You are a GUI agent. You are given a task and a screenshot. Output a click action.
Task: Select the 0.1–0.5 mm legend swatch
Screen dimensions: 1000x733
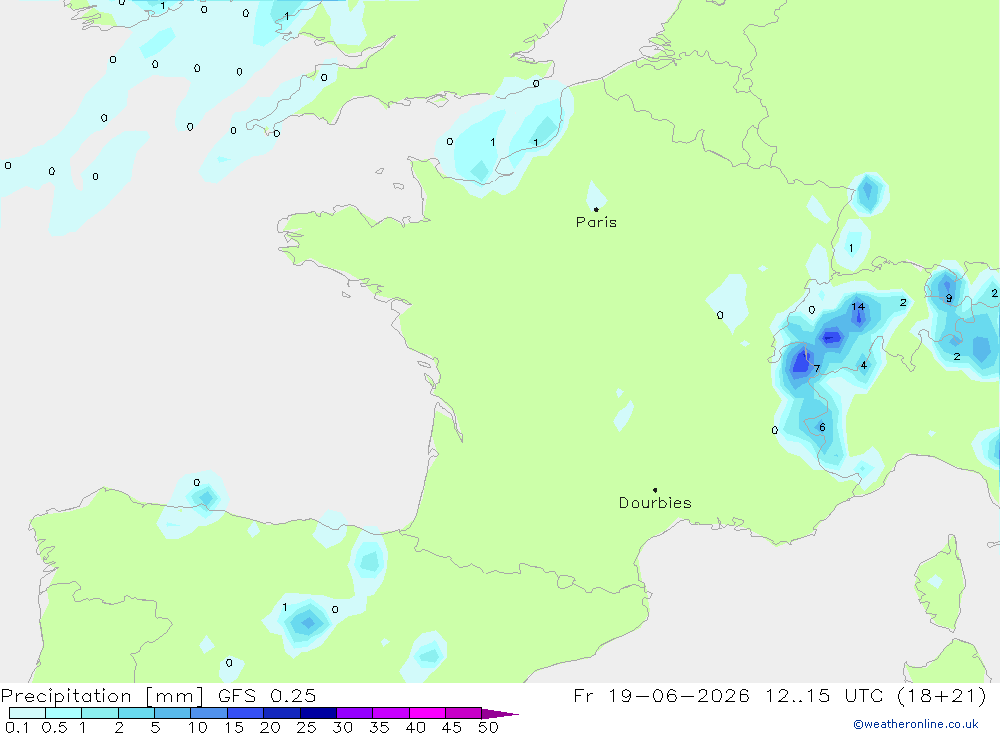[x=27, y=713]
